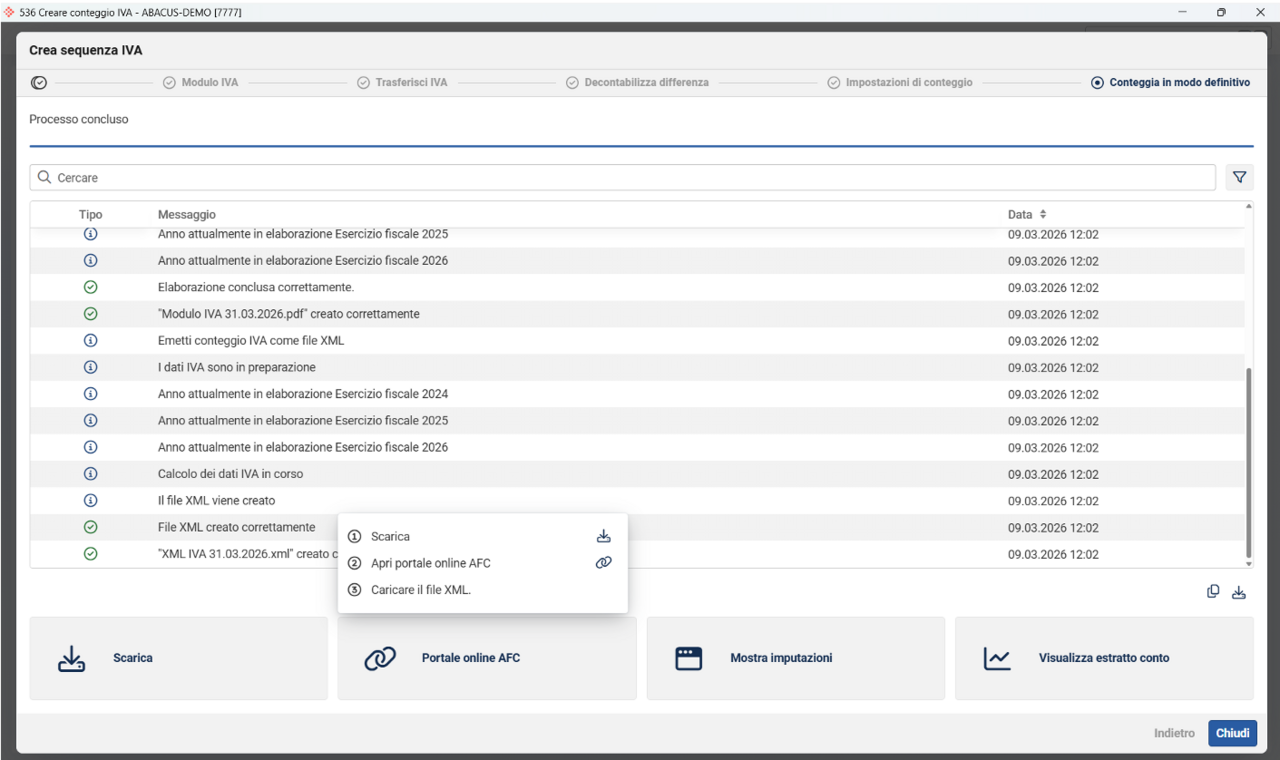Click the chain icon on Portale online AFC tile

(x=380, y=658)
